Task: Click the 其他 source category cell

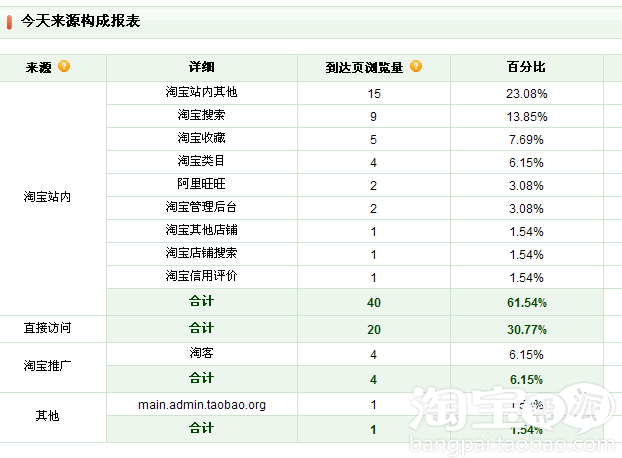Action: click(x=47, y=416)
